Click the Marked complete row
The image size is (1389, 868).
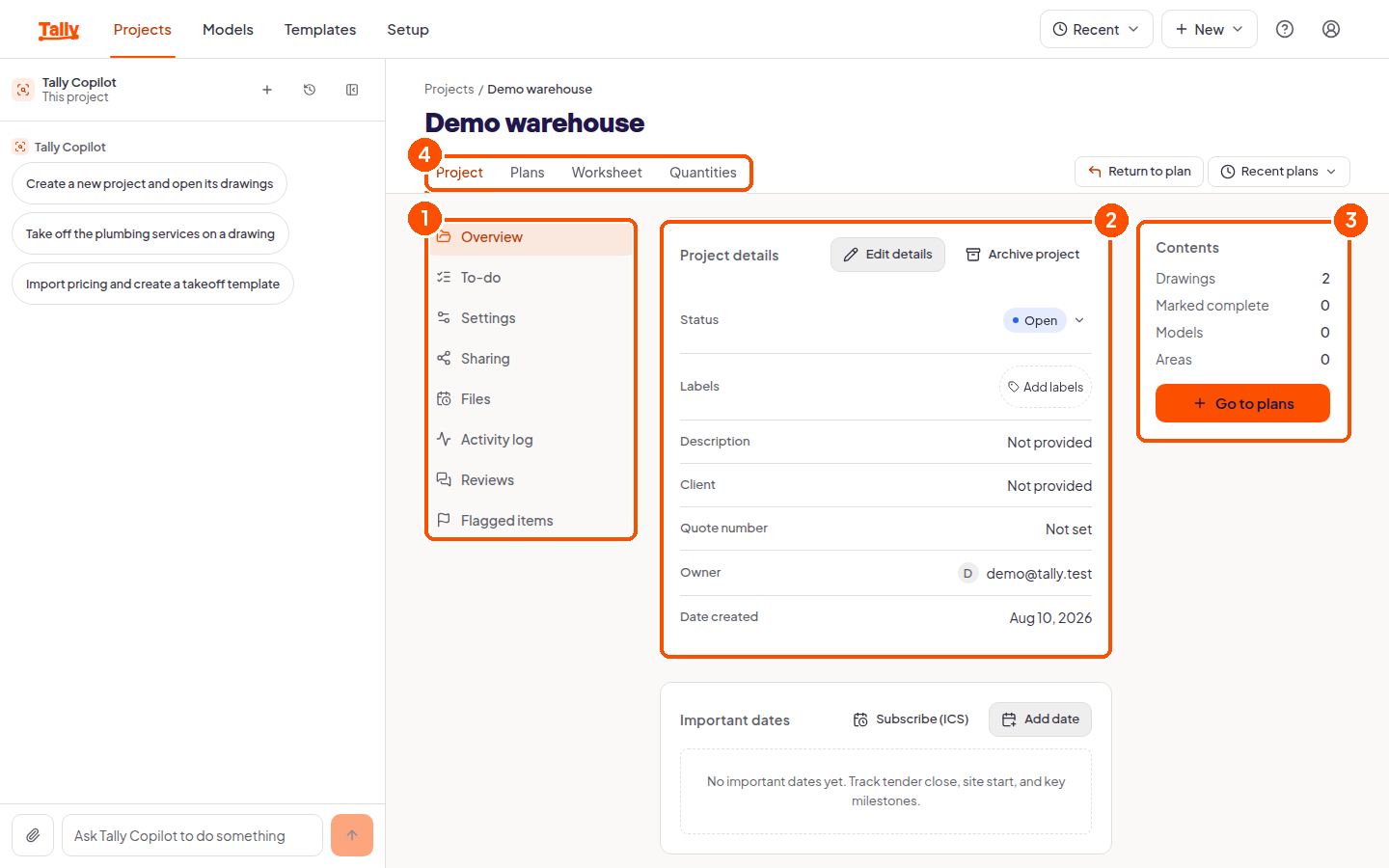[x=1242, y=306]
